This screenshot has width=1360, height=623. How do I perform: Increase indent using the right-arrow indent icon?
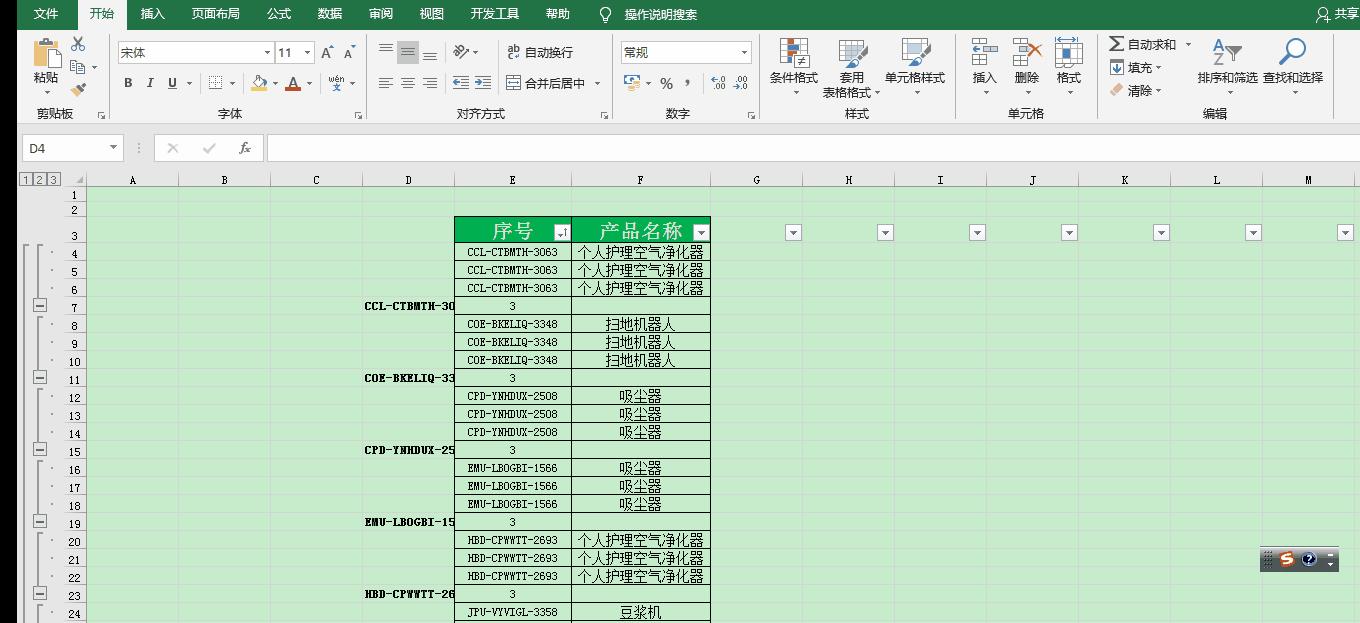tap(483, 83)
